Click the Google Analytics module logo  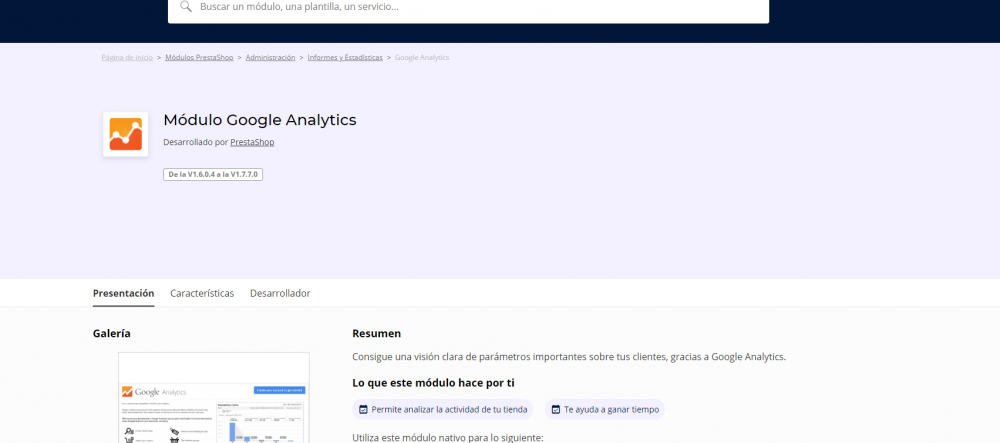point(126,134)
